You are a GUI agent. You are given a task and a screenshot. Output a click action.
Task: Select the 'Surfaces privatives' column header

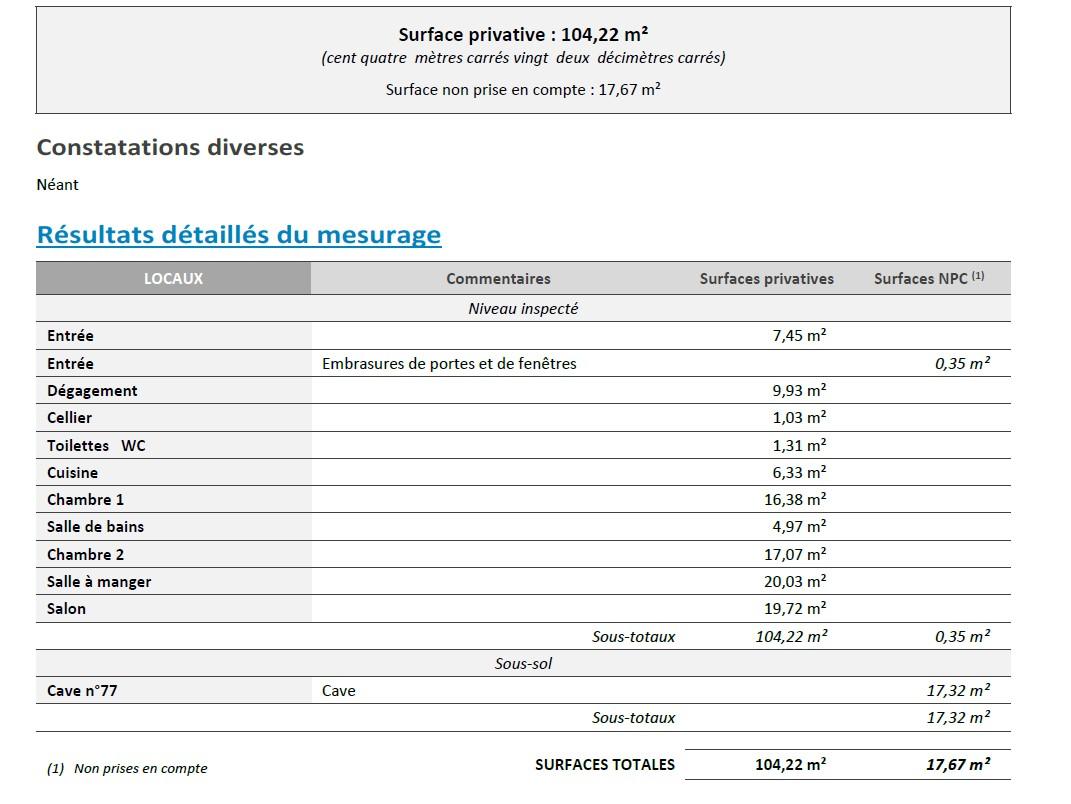[x=766, y=279]
